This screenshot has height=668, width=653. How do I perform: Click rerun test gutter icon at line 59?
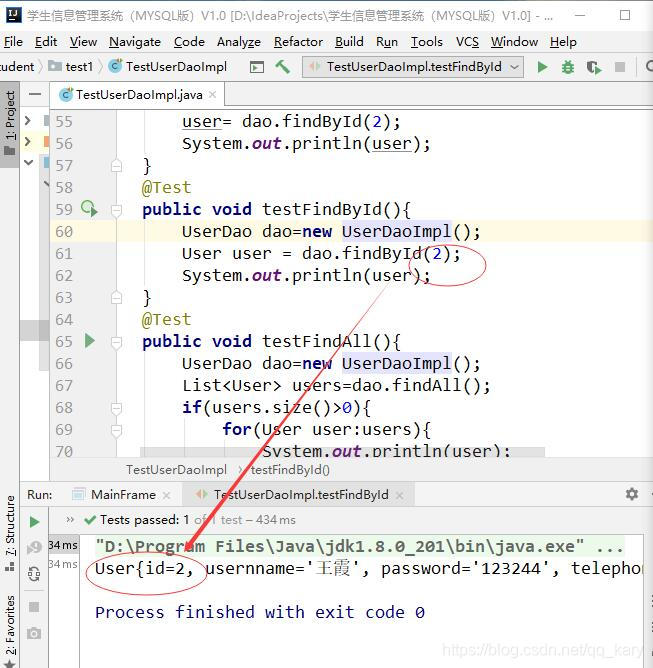pyautogui.click(x=89, y=209)
